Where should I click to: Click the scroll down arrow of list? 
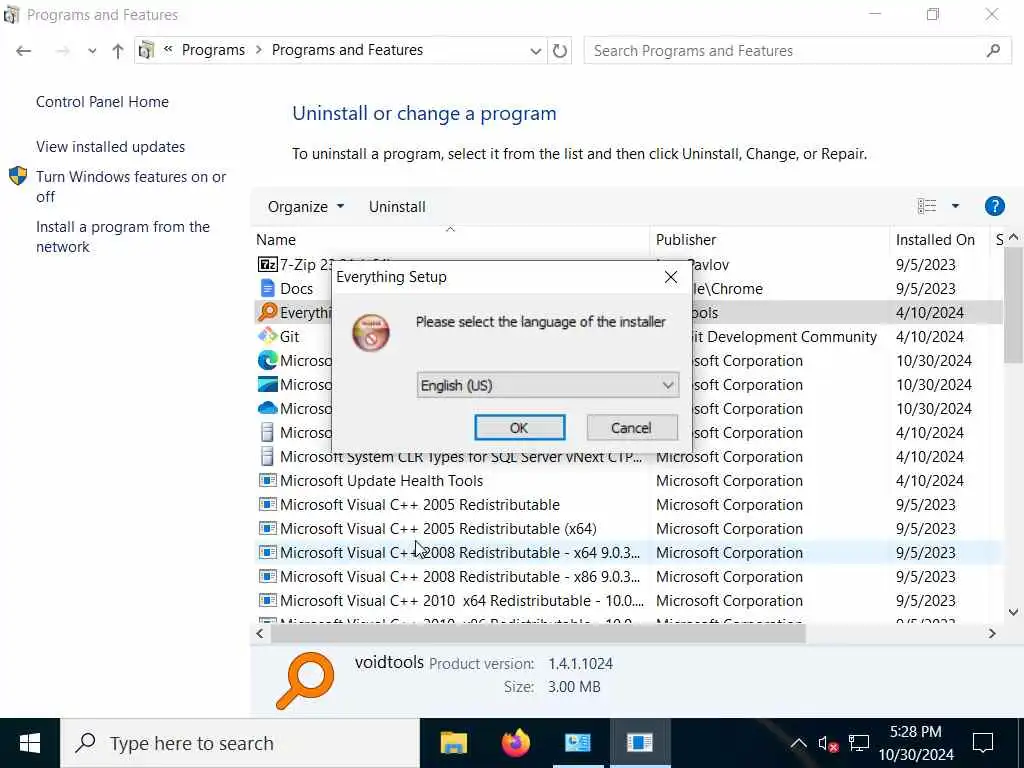(1013, 612)
